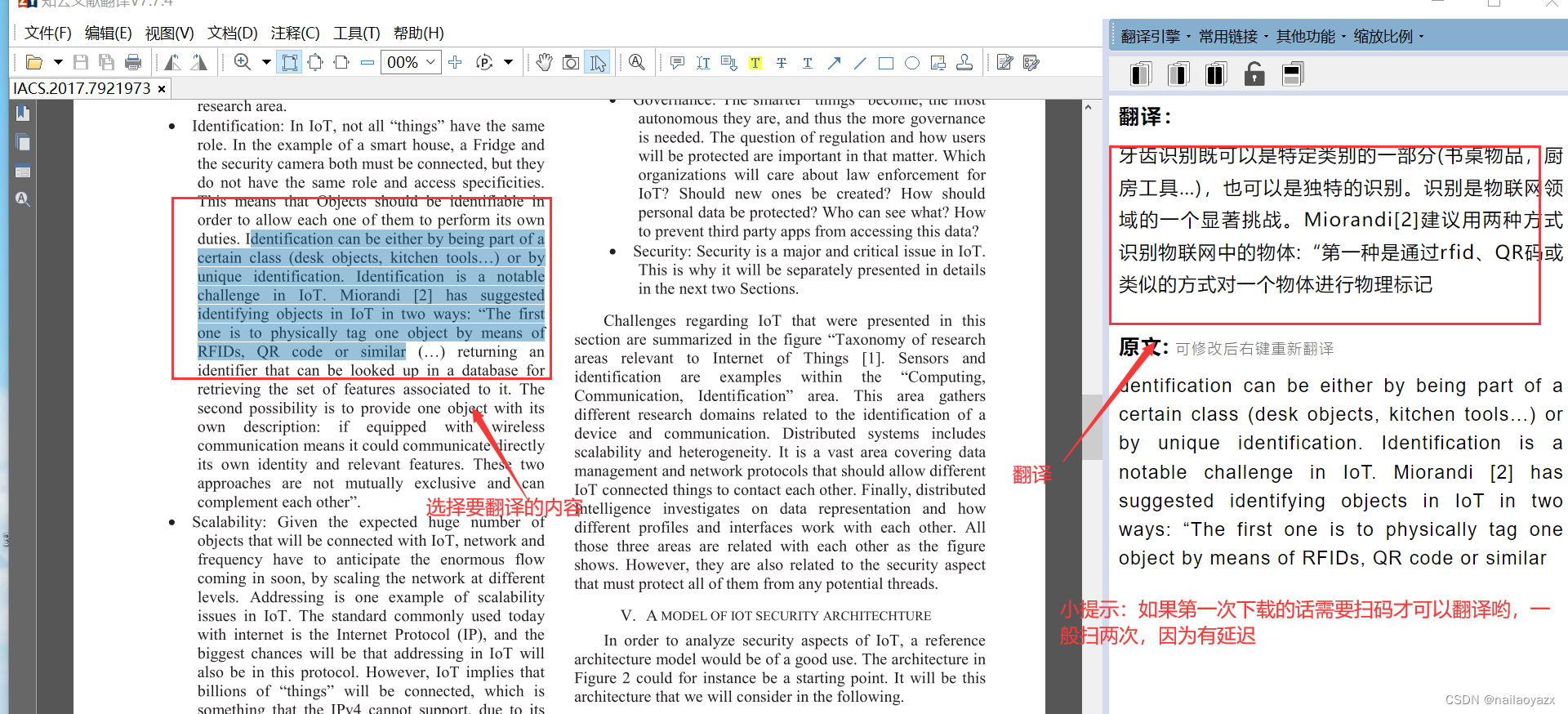Select the Hand pan tool

(545, 62)
